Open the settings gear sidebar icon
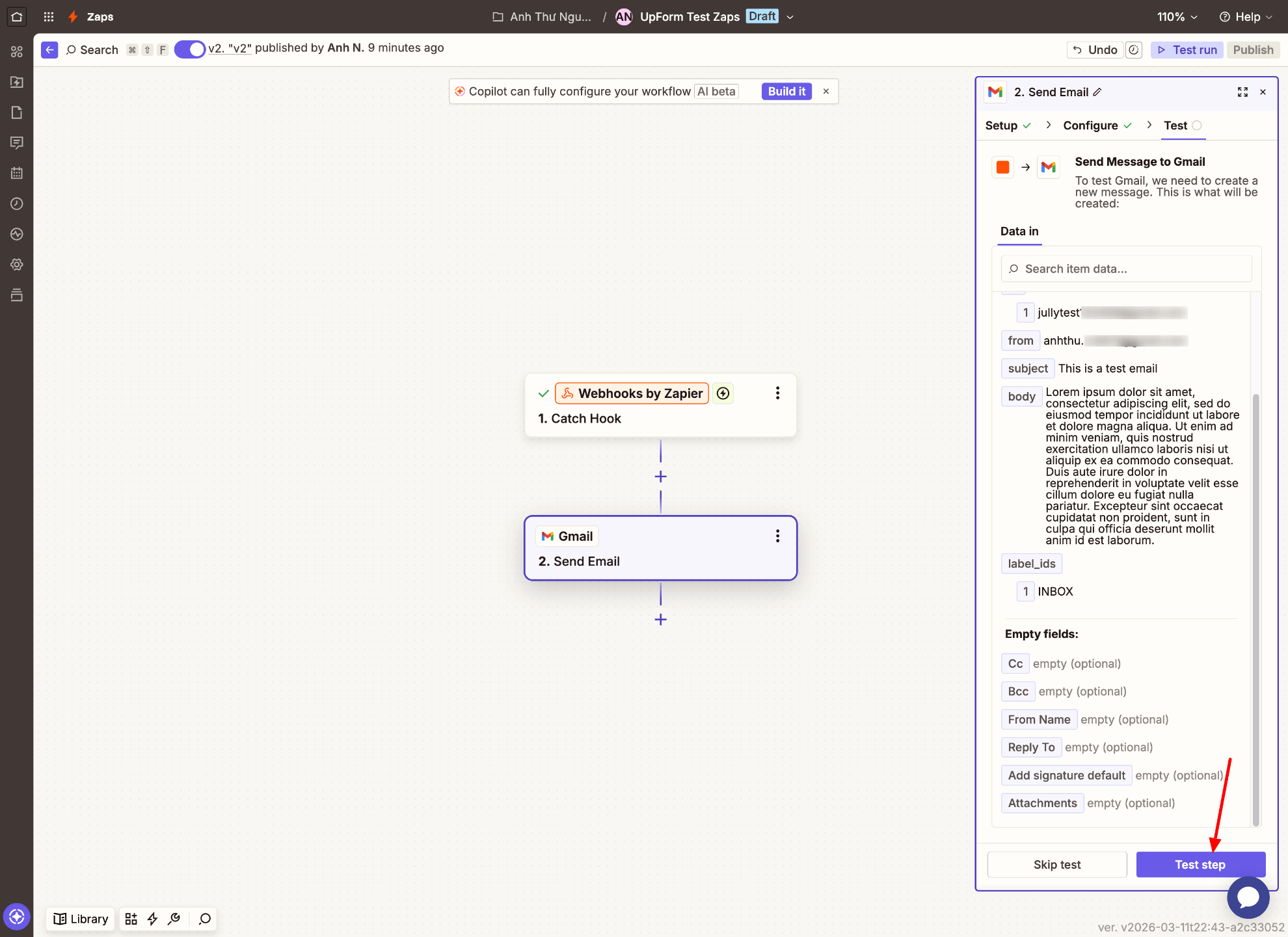The height and width of the screenshot is (937, 1288). coord(17,265)
